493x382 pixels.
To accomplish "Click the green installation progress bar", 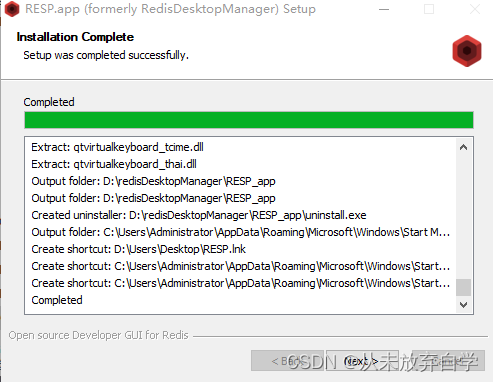I will 249,120.
